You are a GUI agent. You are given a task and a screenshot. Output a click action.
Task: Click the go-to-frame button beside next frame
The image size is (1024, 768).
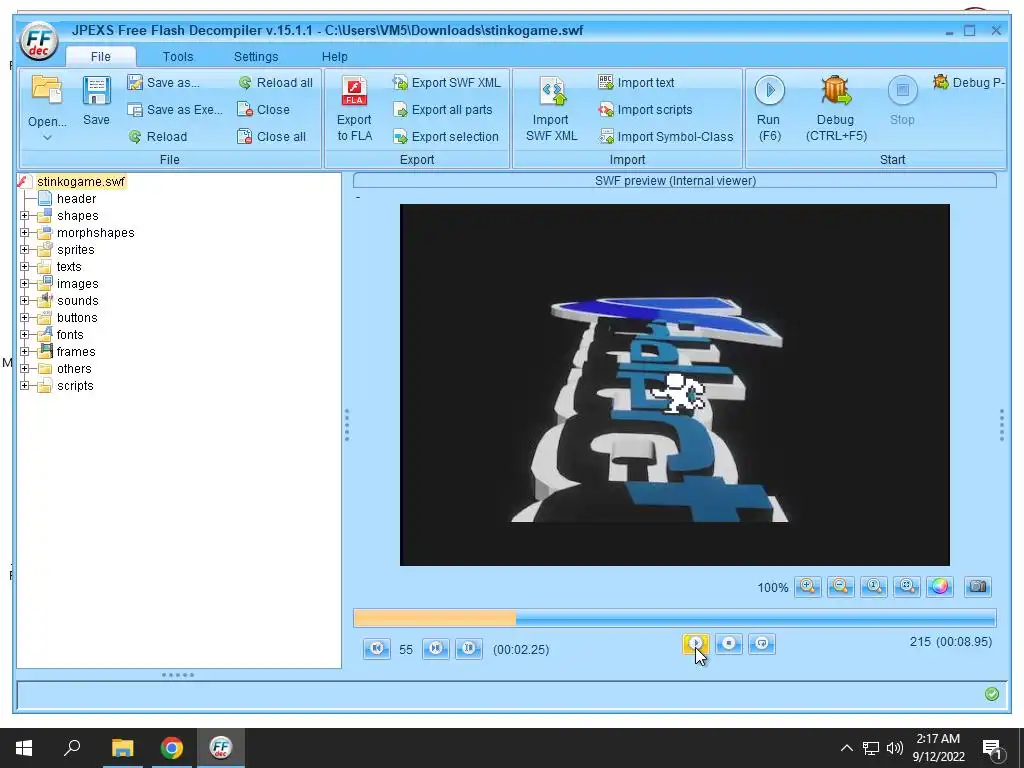click(468, 648)
